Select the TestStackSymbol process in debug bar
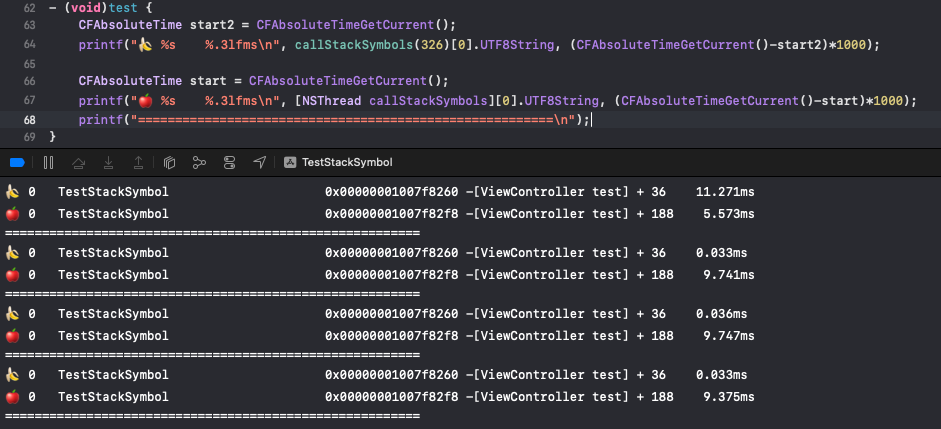Screen dimensions: 941x429 click(347, 163)
